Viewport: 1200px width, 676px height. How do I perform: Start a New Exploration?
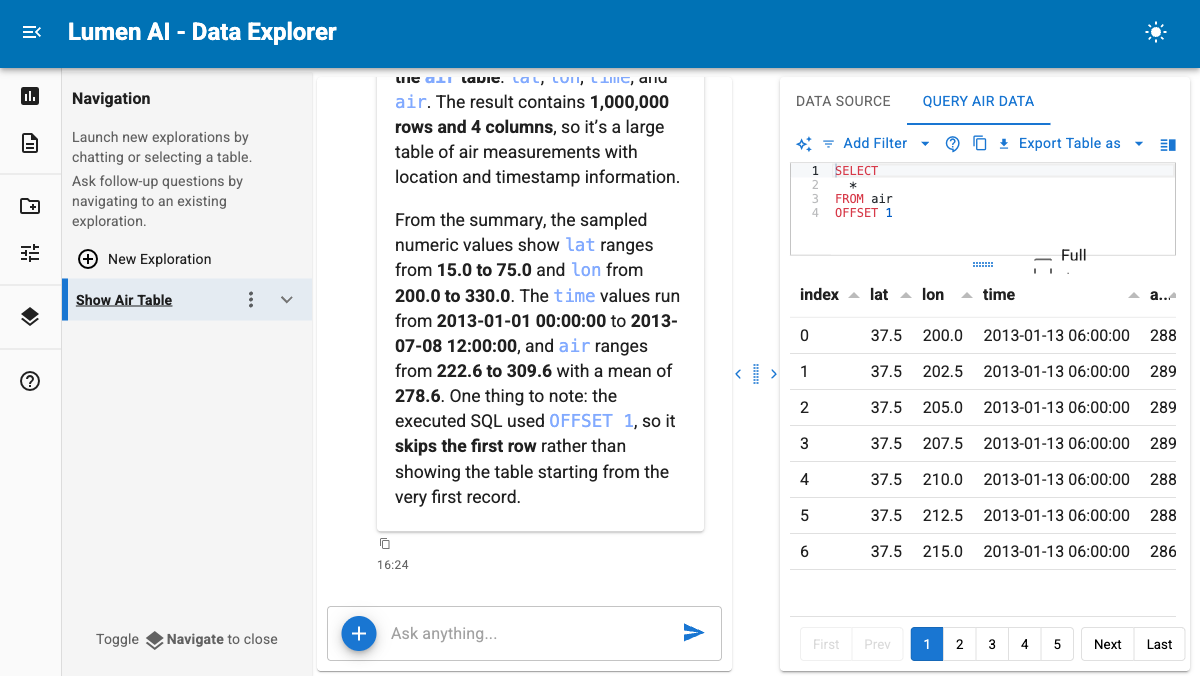point(145,259)
